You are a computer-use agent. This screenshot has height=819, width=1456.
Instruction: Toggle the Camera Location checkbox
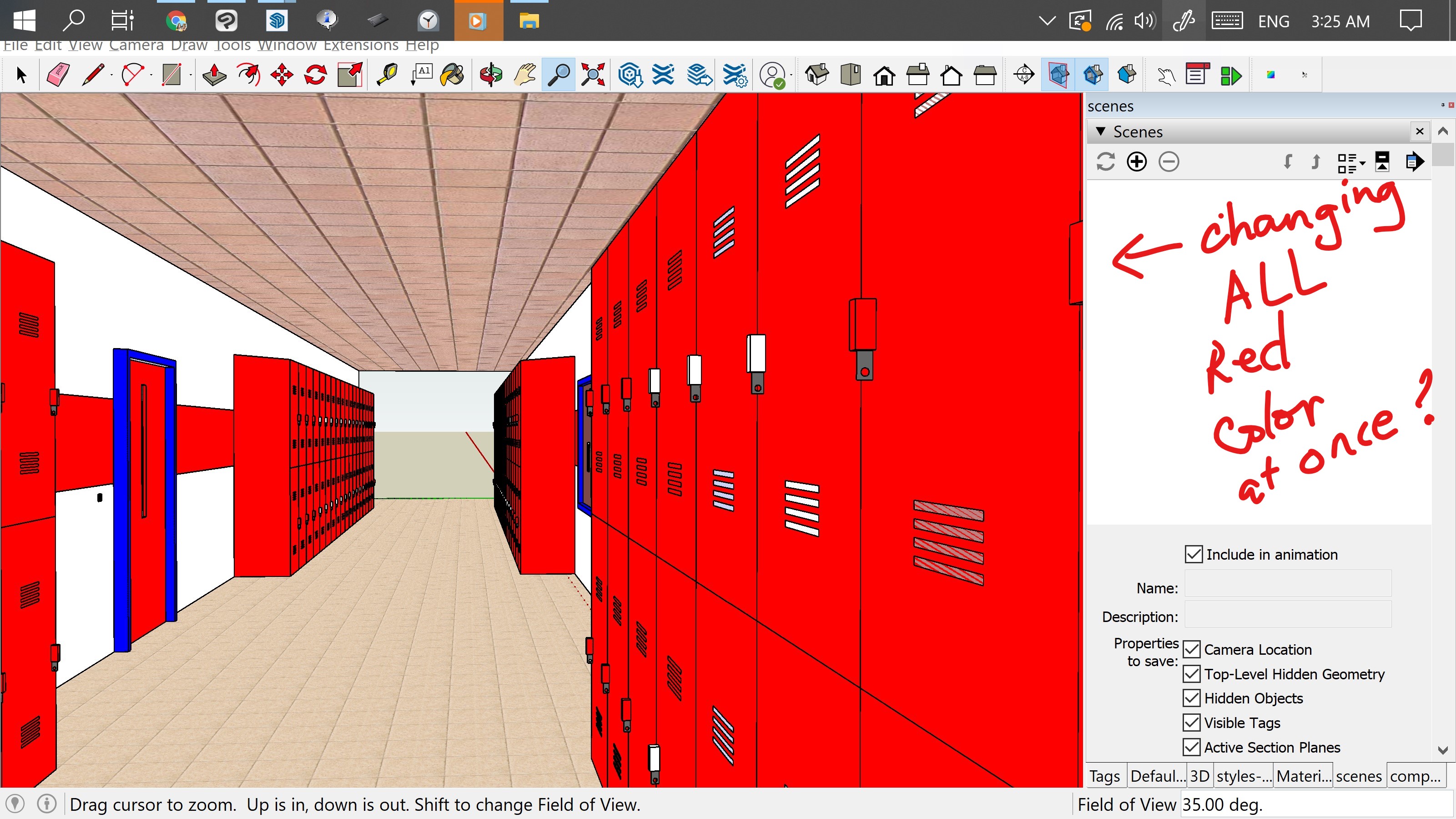(1191, 649)
